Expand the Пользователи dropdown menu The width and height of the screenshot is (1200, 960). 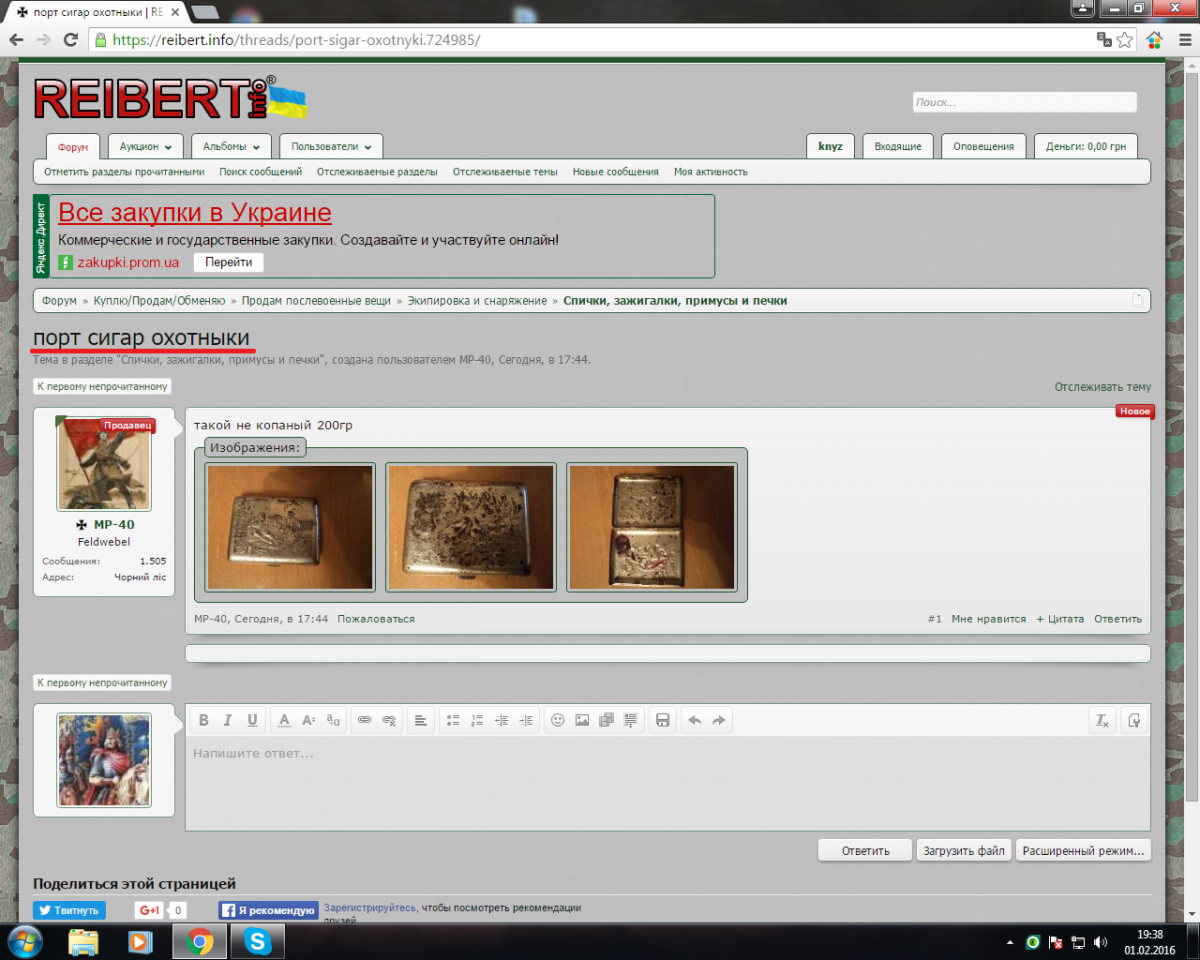[331, 146]
